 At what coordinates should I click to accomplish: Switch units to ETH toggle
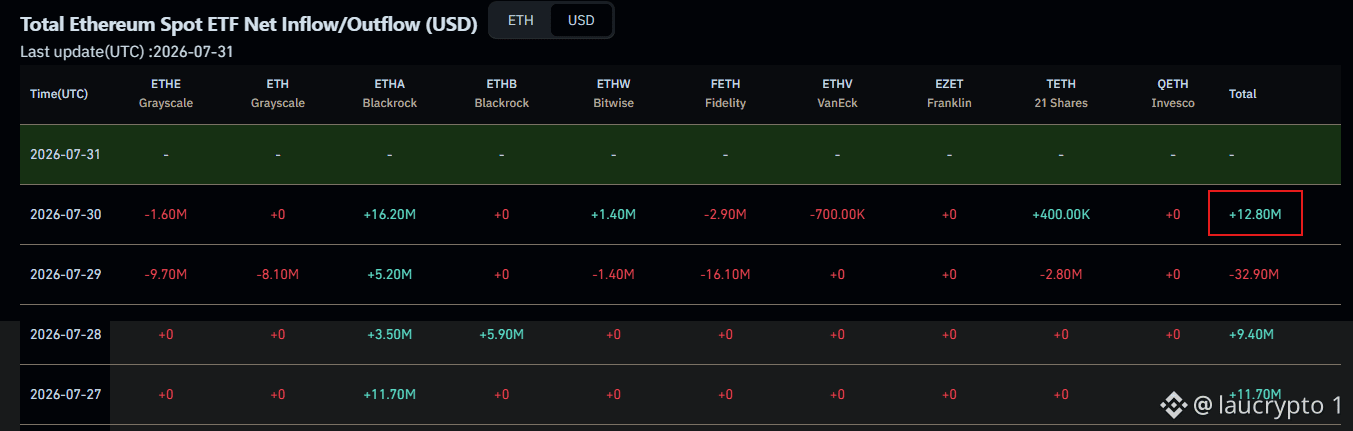(x=521, y=20)
